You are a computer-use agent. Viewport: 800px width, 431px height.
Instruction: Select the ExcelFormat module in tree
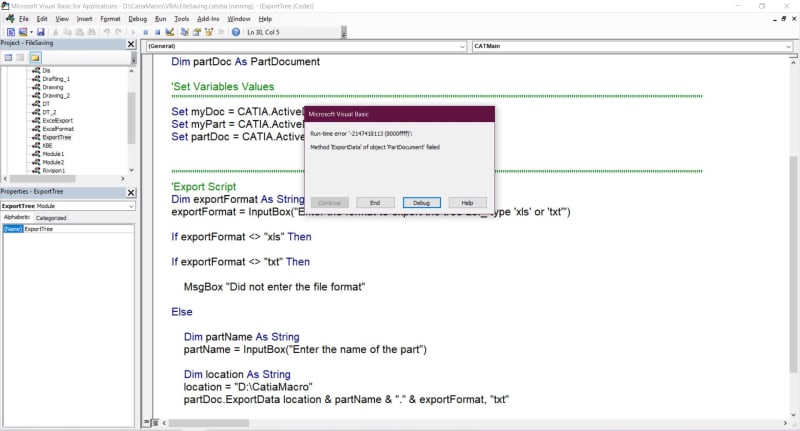click(x=58, y=129)
